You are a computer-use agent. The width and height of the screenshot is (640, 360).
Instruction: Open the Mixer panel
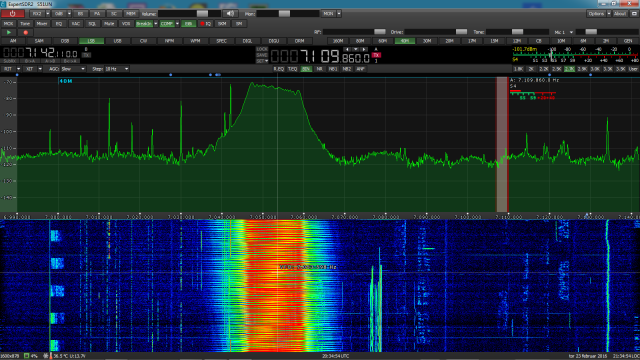(42, 24)
